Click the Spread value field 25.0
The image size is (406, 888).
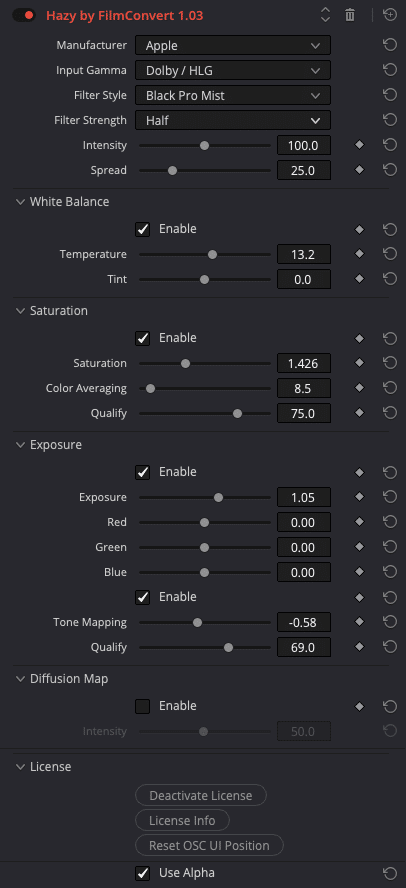click(x=304, y=170)
